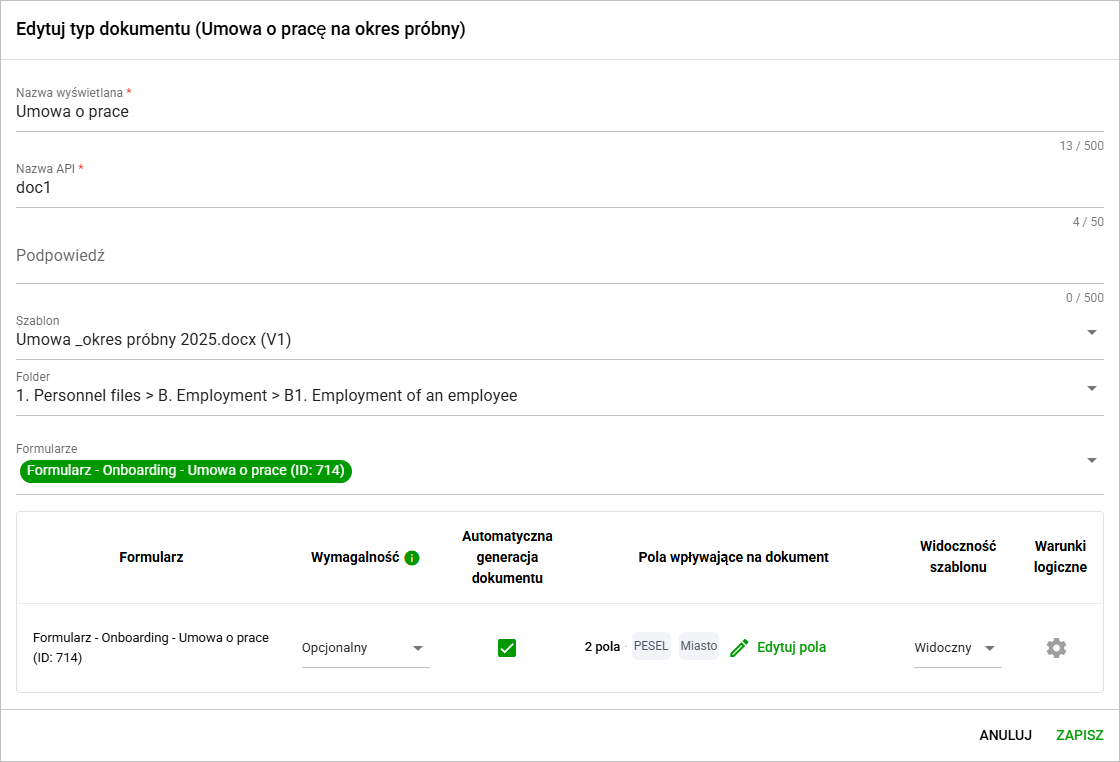Focus the Nazwa API field
This screenshot has height=762, width=1120.
pos(559,187)
